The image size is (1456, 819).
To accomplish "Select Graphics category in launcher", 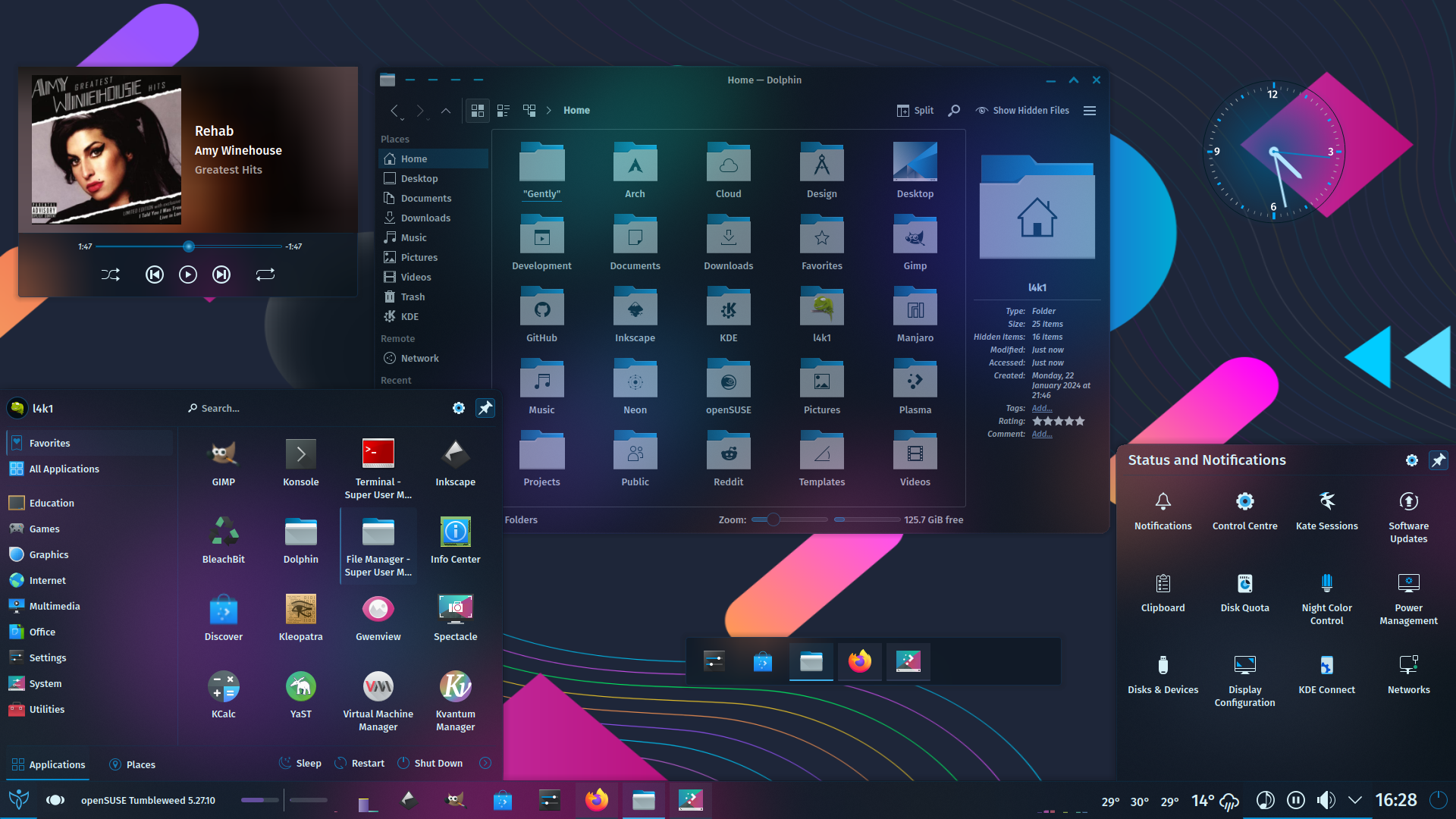I will coord(89,554).
